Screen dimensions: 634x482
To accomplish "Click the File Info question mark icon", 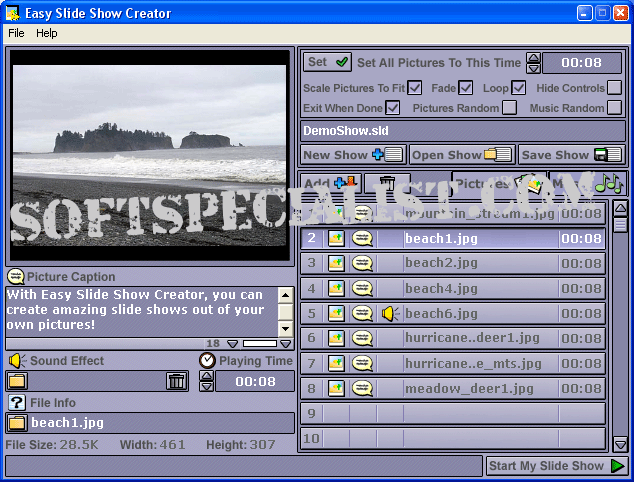I will coord(16,402).
